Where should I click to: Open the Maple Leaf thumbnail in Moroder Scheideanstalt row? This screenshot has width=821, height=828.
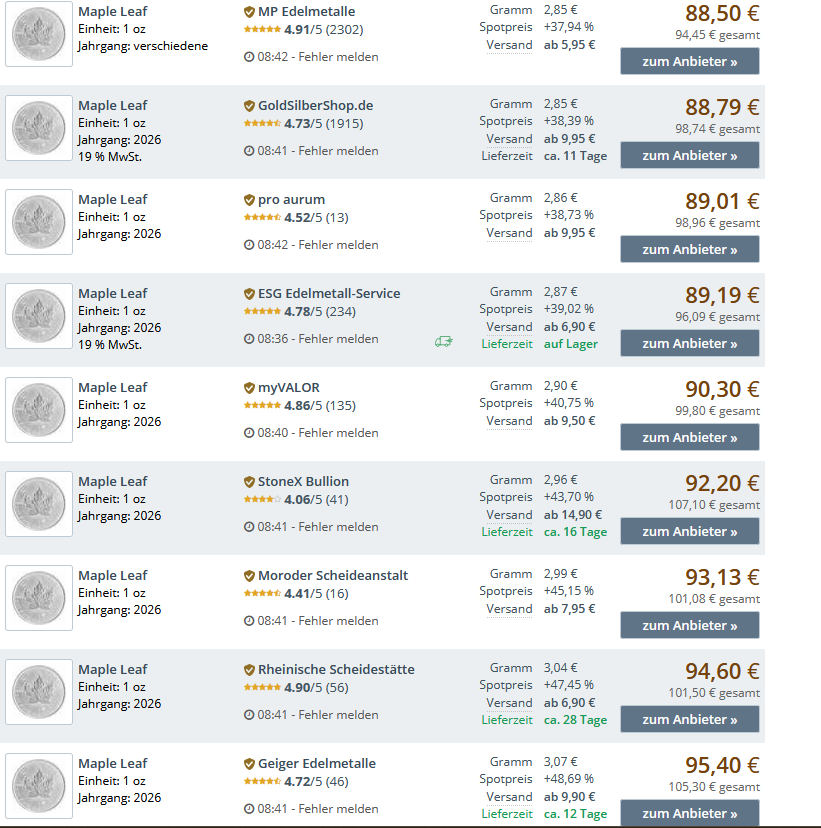pos(39,598)
